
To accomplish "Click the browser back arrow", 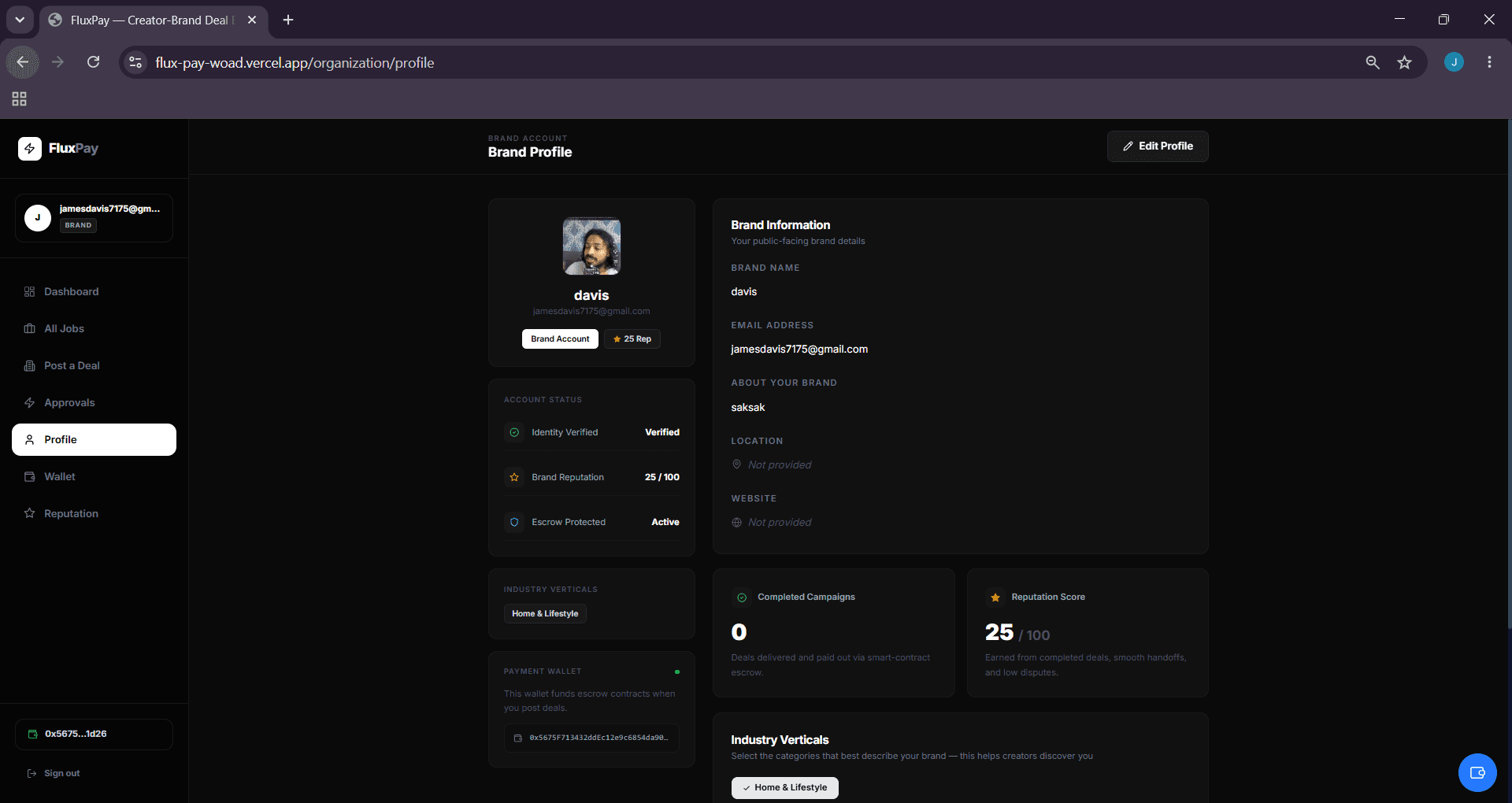I will click(23, 62).
